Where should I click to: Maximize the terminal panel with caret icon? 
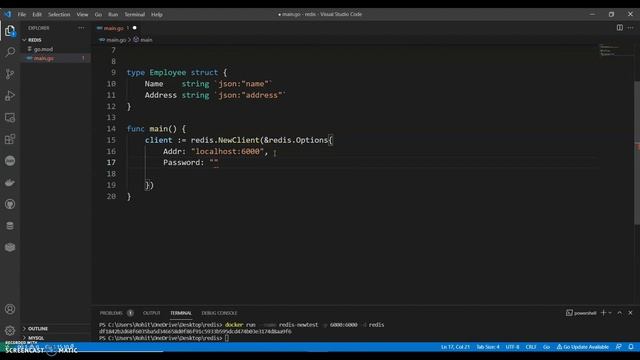point(620,313)
